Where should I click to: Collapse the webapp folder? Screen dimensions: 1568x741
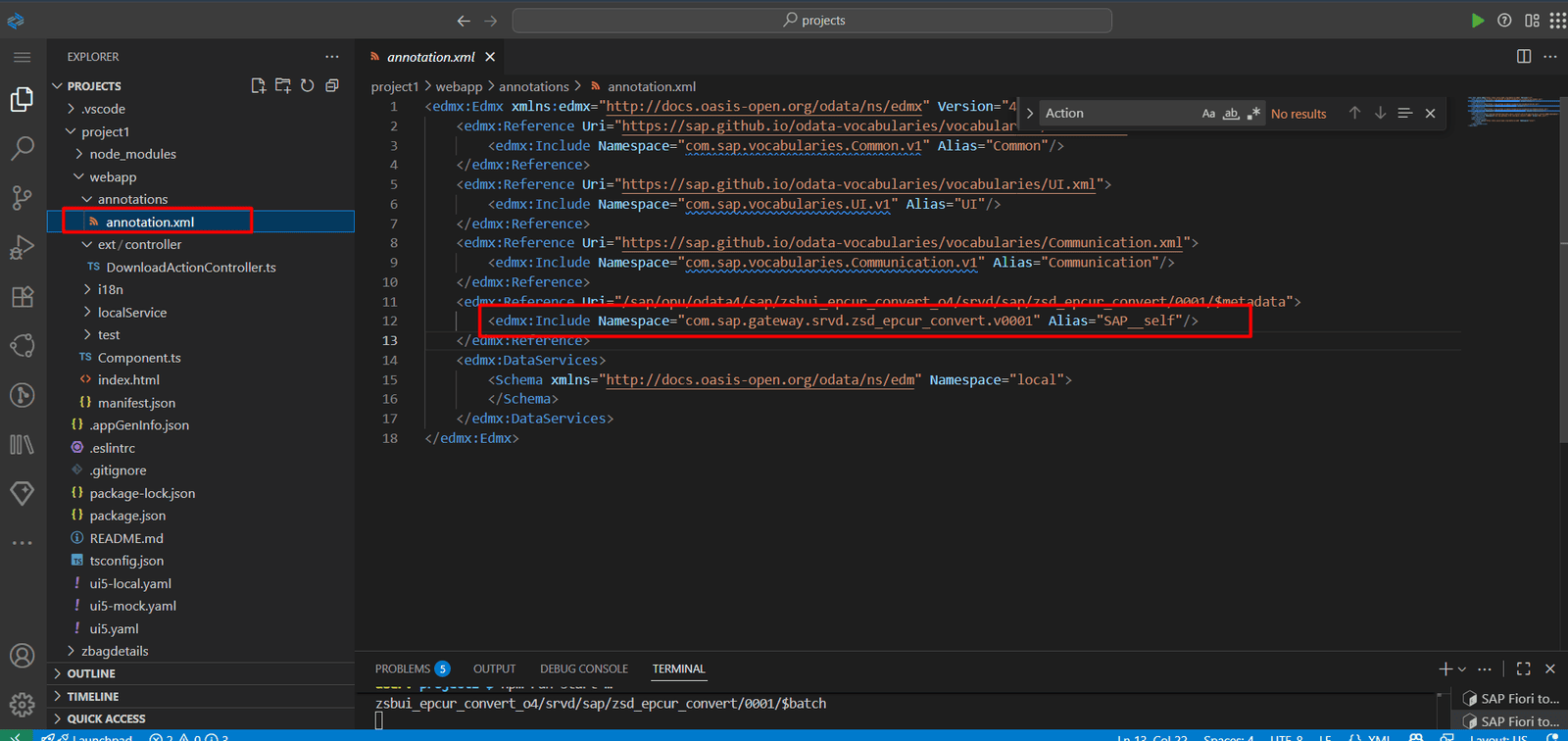(113, 177)
